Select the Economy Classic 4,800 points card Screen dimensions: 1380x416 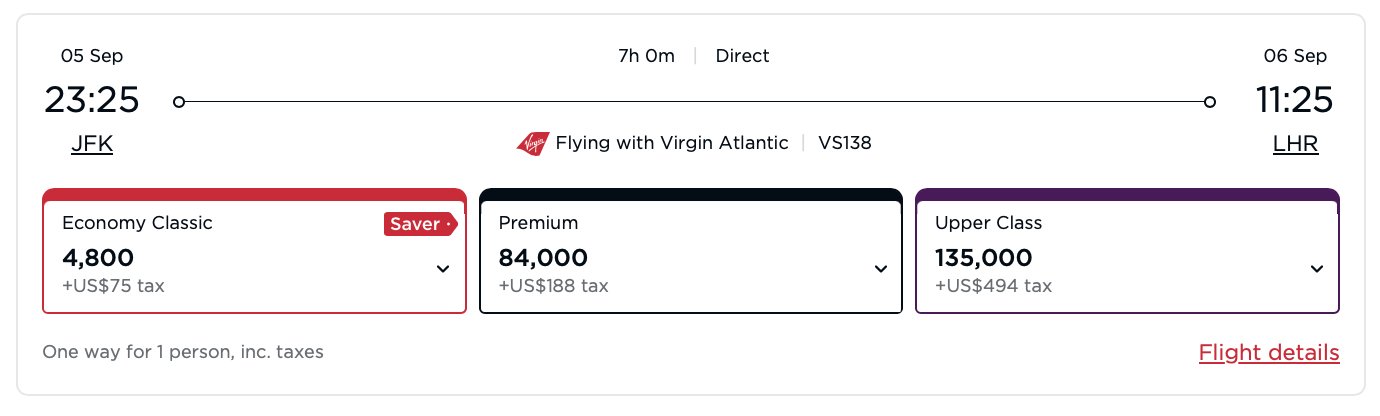[255, 251]
